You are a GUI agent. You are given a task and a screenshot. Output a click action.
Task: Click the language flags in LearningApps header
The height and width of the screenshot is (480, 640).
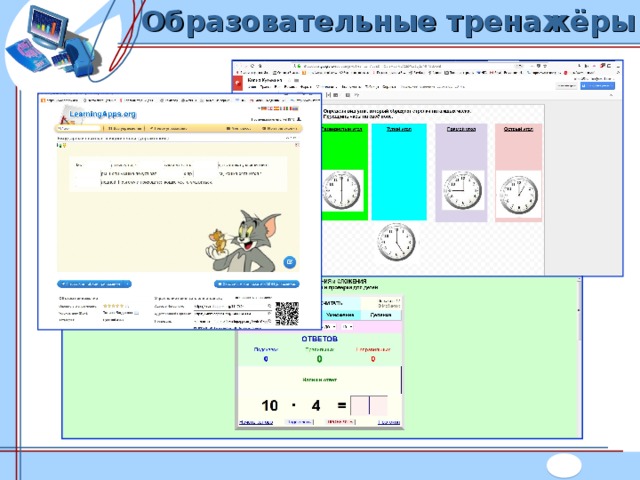coord(279,109)
